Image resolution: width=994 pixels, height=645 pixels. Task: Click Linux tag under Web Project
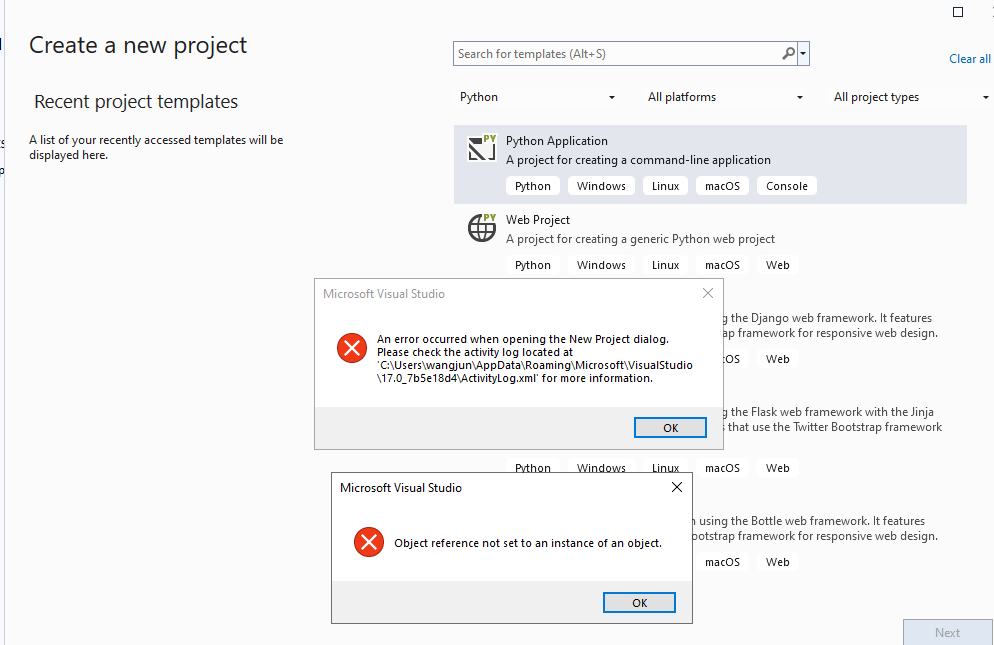pos(665,265)
